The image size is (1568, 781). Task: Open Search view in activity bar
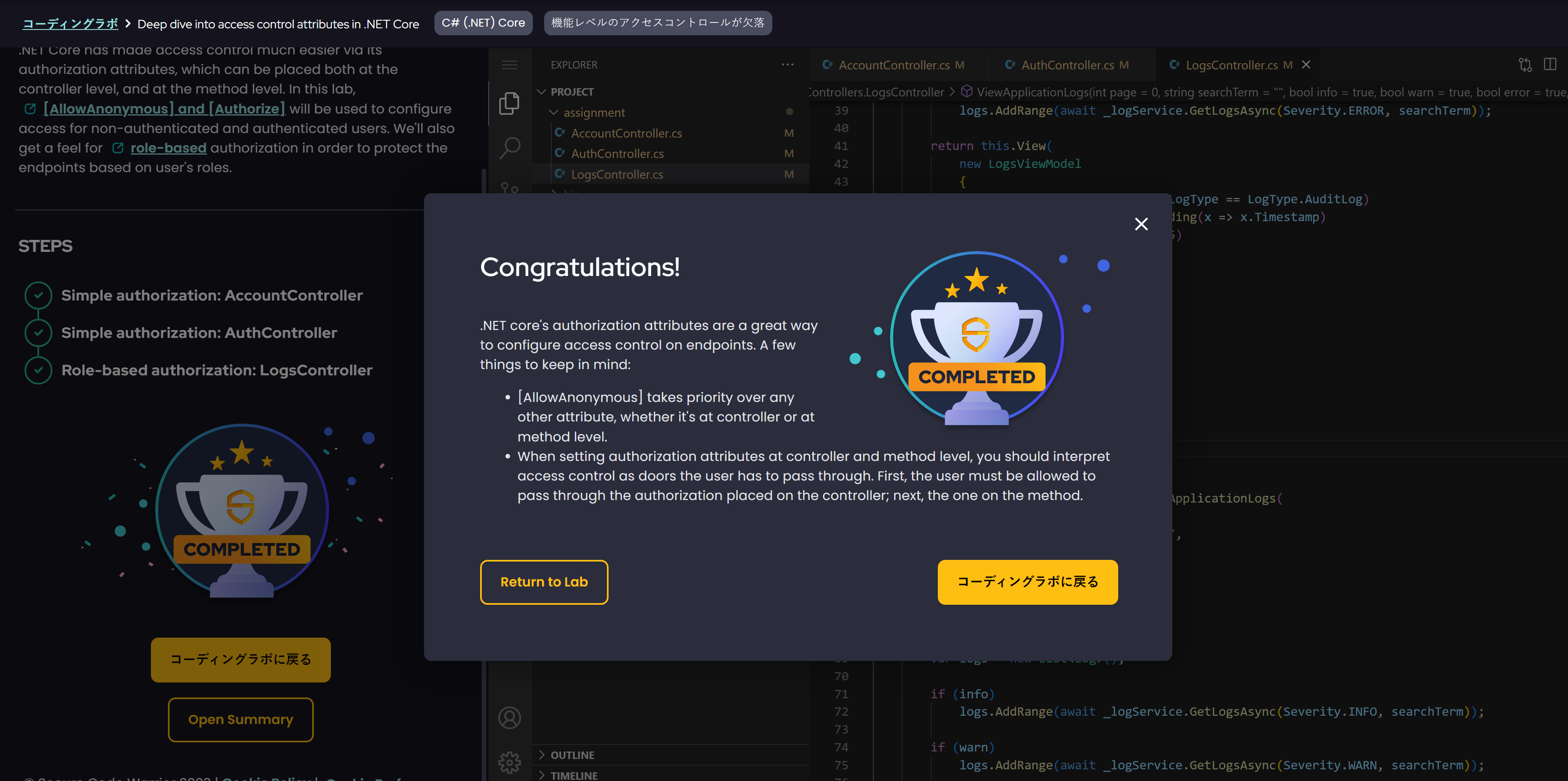(x=510, y=148)
